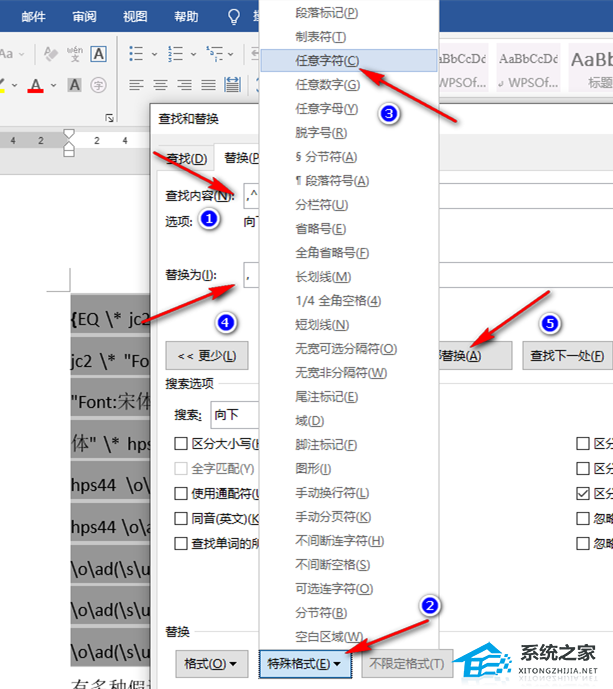Switch to the 查找 tab

click(x=185, y=158)
